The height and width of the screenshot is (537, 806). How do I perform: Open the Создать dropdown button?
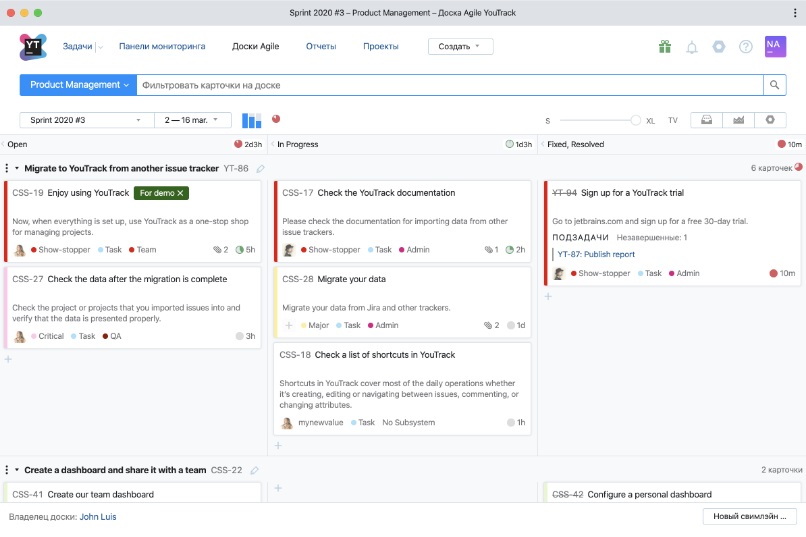pos(460,46)
